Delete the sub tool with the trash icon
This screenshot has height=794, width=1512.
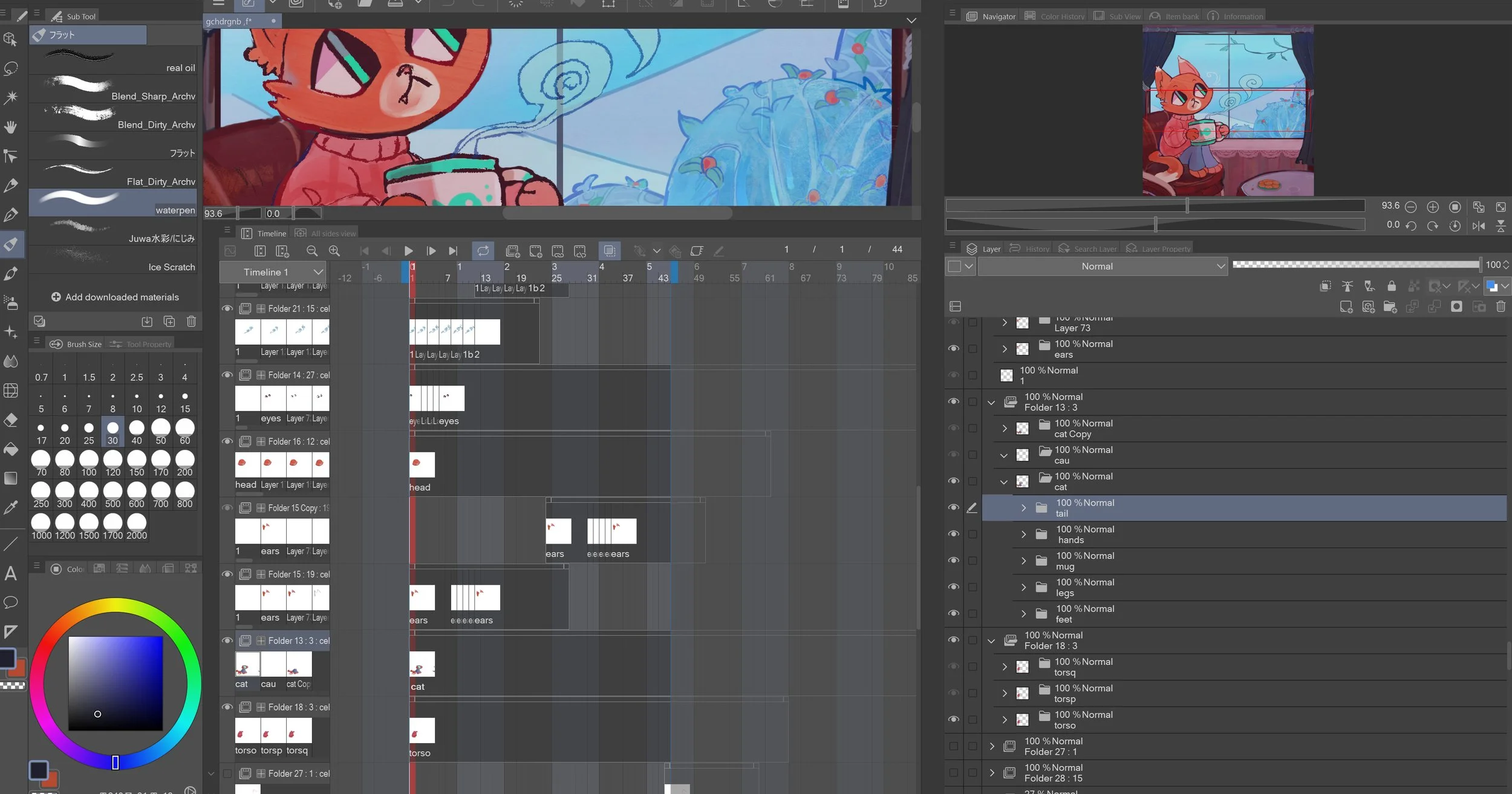click(x=191, y=322)
